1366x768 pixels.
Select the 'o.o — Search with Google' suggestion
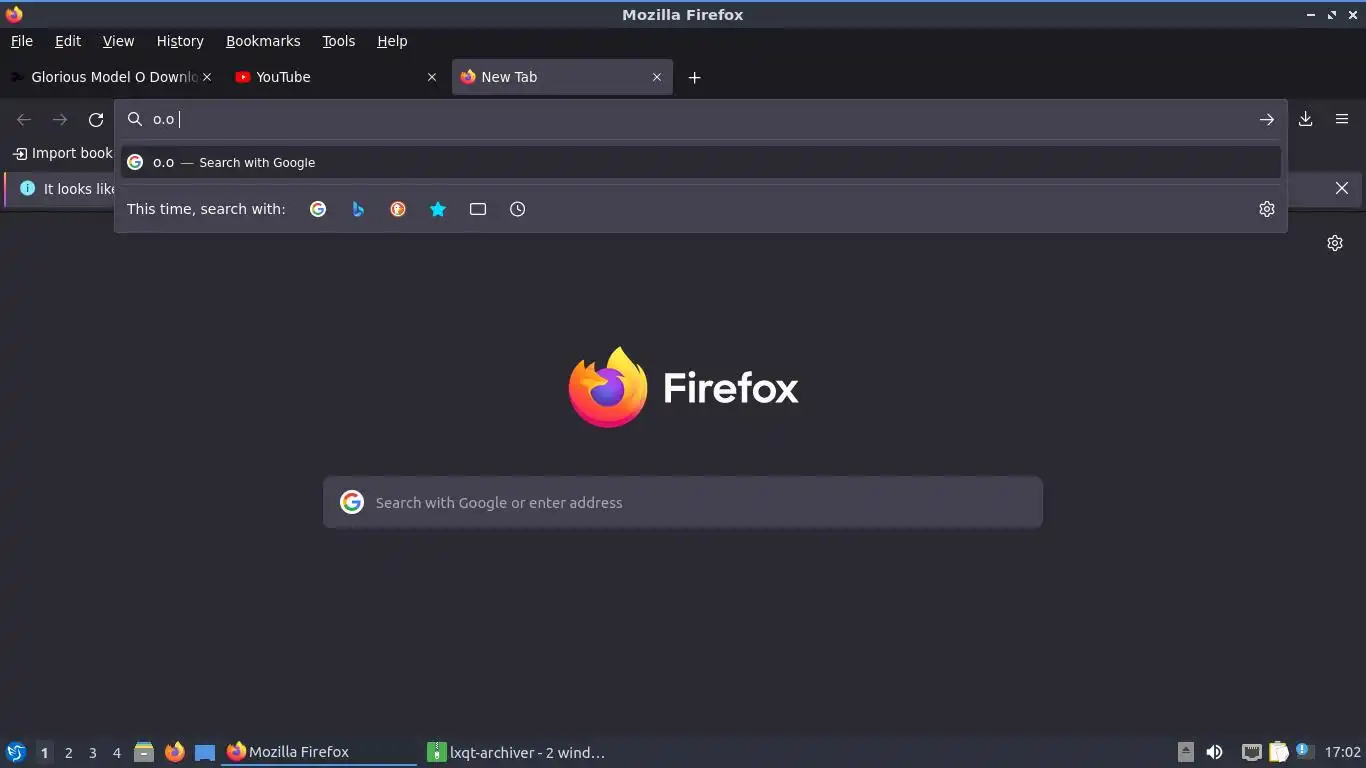pyautogui.click(x=700, y=162)
